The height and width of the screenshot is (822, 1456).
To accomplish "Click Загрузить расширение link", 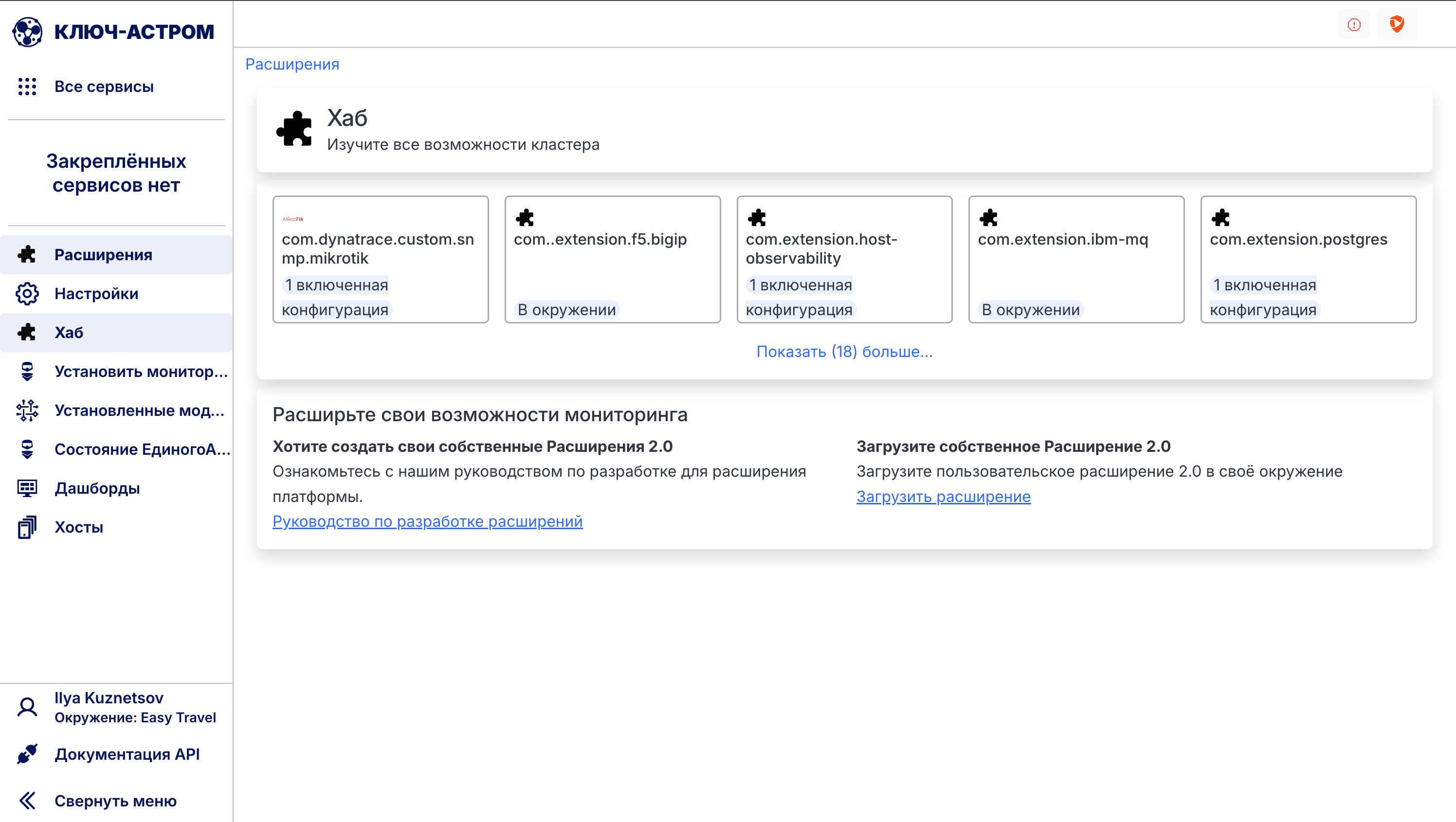I will click(943, 497).
